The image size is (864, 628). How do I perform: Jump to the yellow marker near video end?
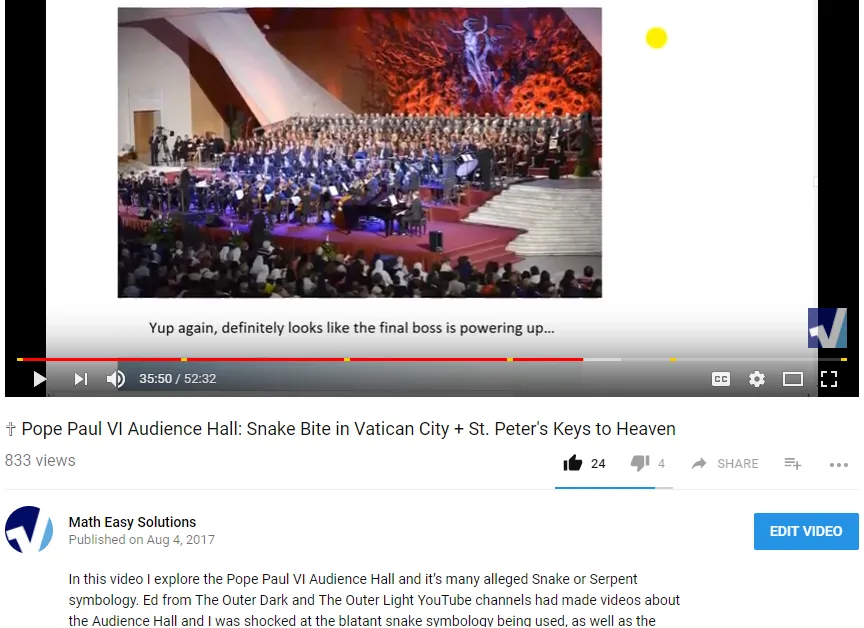844,359
